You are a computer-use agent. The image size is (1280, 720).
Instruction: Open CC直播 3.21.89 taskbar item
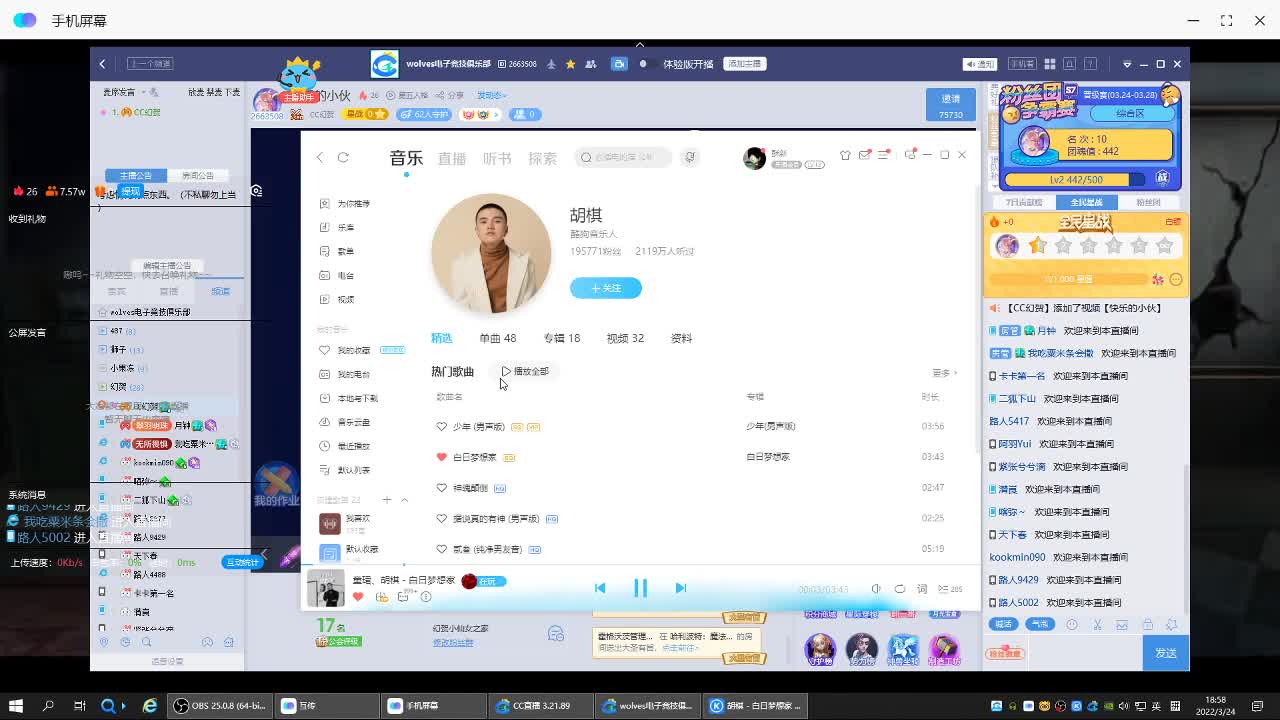click(543, 706)
